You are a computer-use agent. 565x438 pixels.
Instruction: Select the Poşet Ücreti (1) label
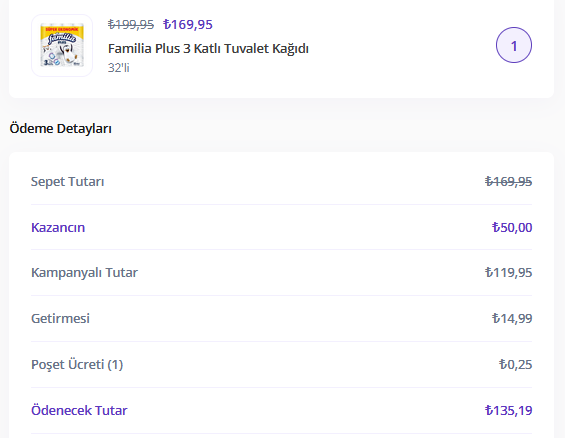pyautogui.click(x=77, y=365)
